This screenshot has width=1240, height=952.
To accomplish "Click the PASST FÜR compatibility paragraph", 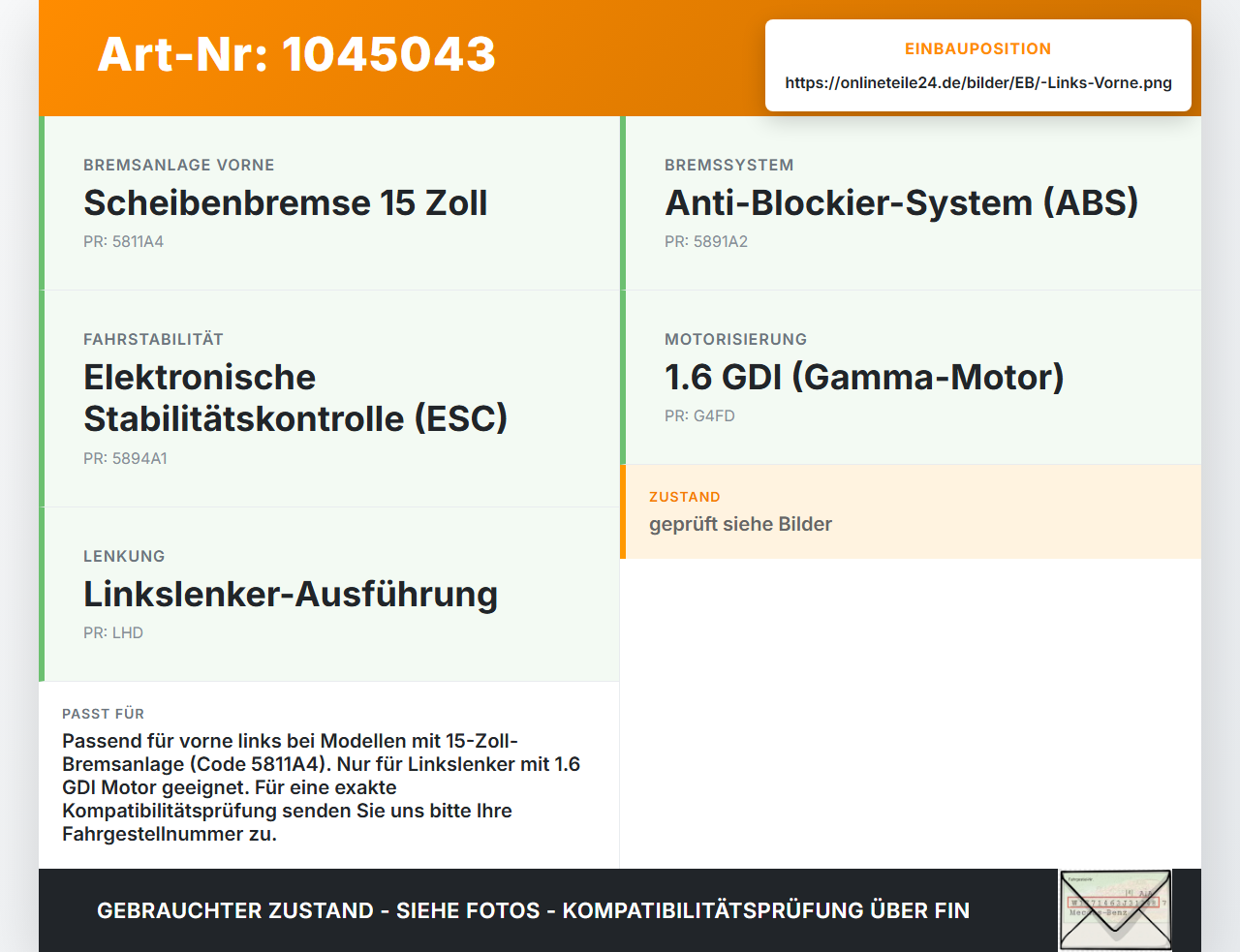I will (x=321, y=787).
